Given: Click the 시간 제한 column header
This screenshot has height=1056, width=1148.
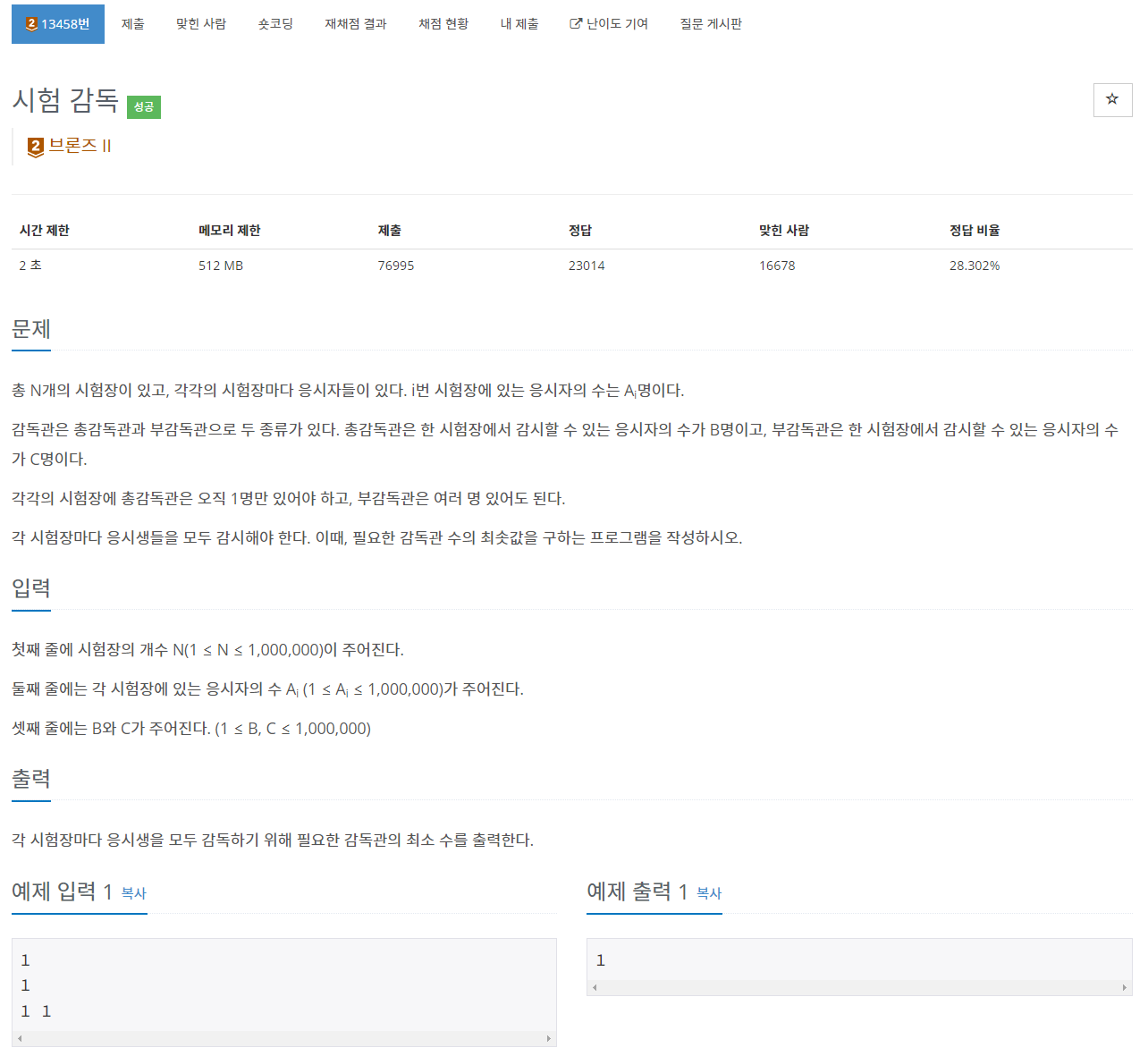Looking at the screenshot, I should pyautogui.click(x=45, y=231).
